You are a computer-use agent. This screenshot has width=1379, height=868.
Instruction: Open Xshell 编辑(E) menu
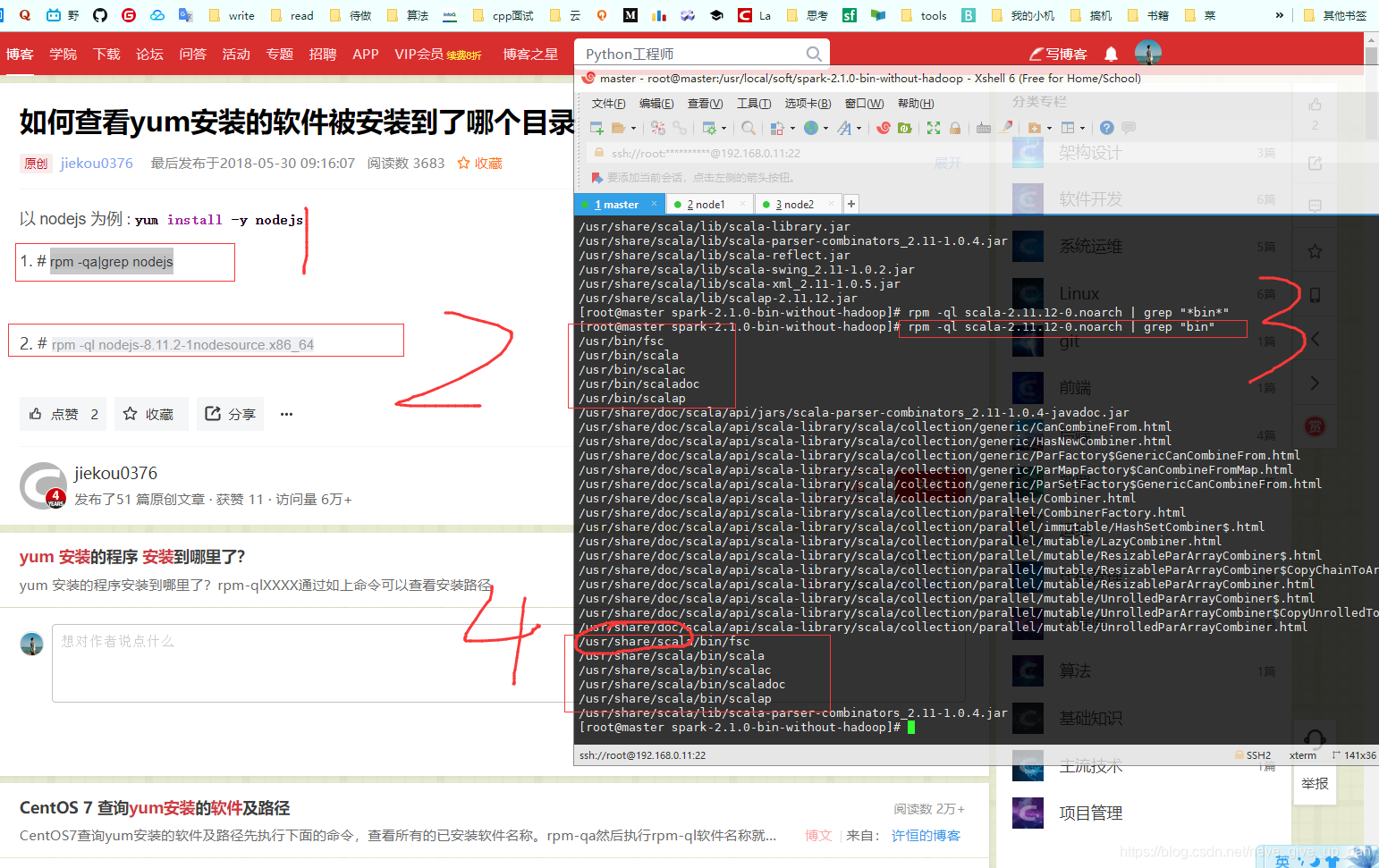656,104
